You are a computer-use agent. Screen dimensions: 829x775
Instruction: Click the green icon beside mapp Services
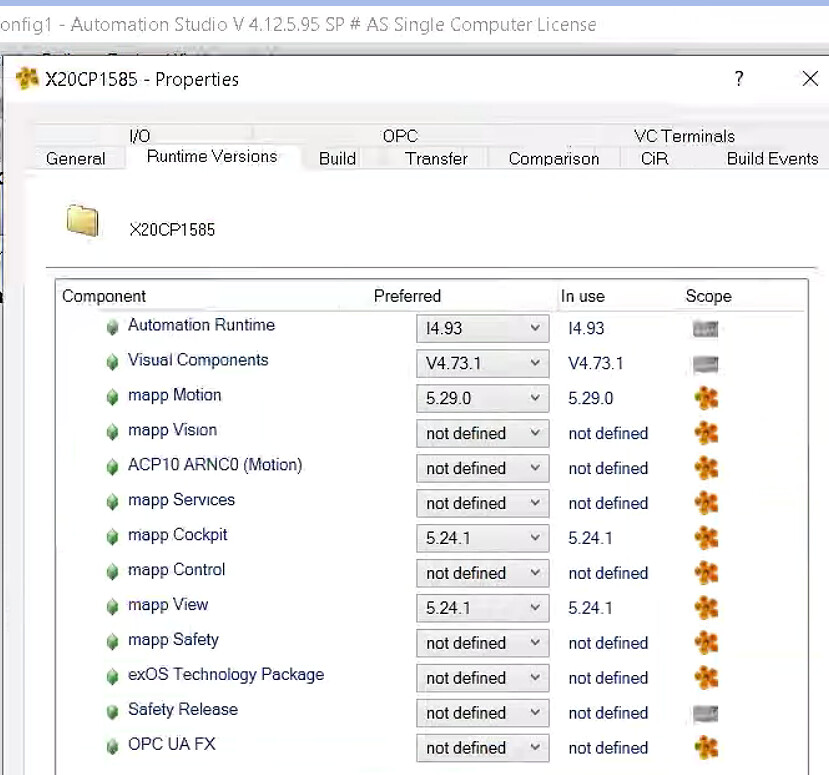112,502
